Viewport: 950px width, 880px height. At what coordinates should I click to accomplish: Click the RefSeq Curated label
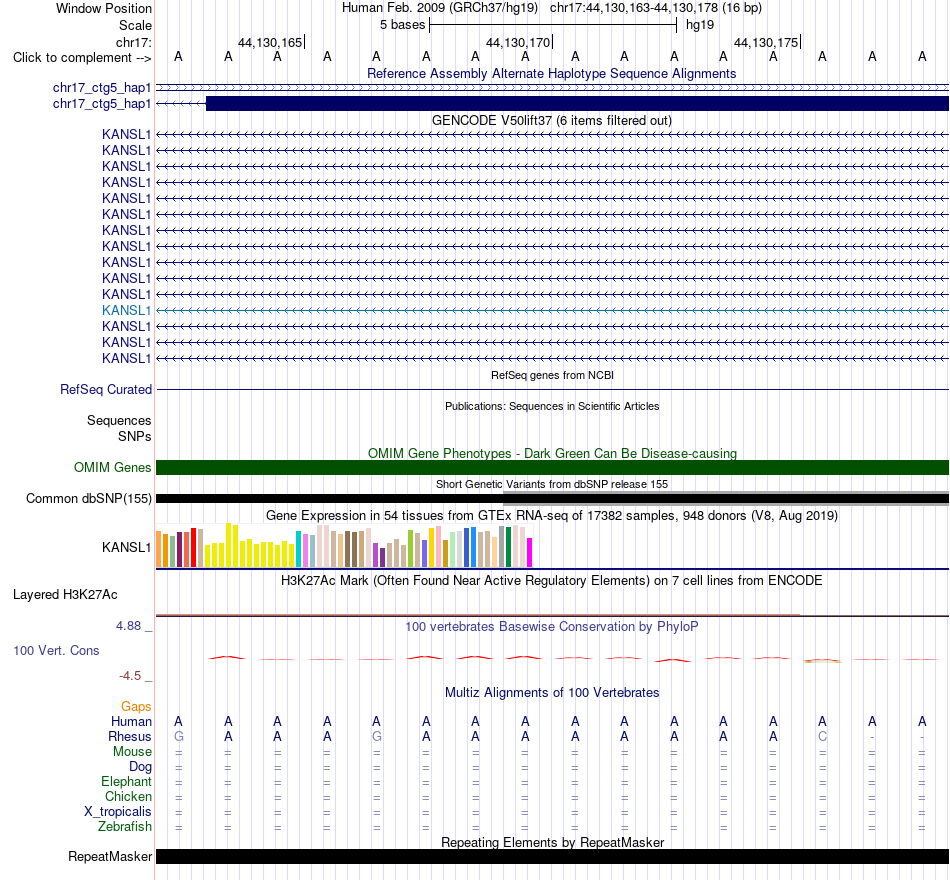[x=105, y=390]
